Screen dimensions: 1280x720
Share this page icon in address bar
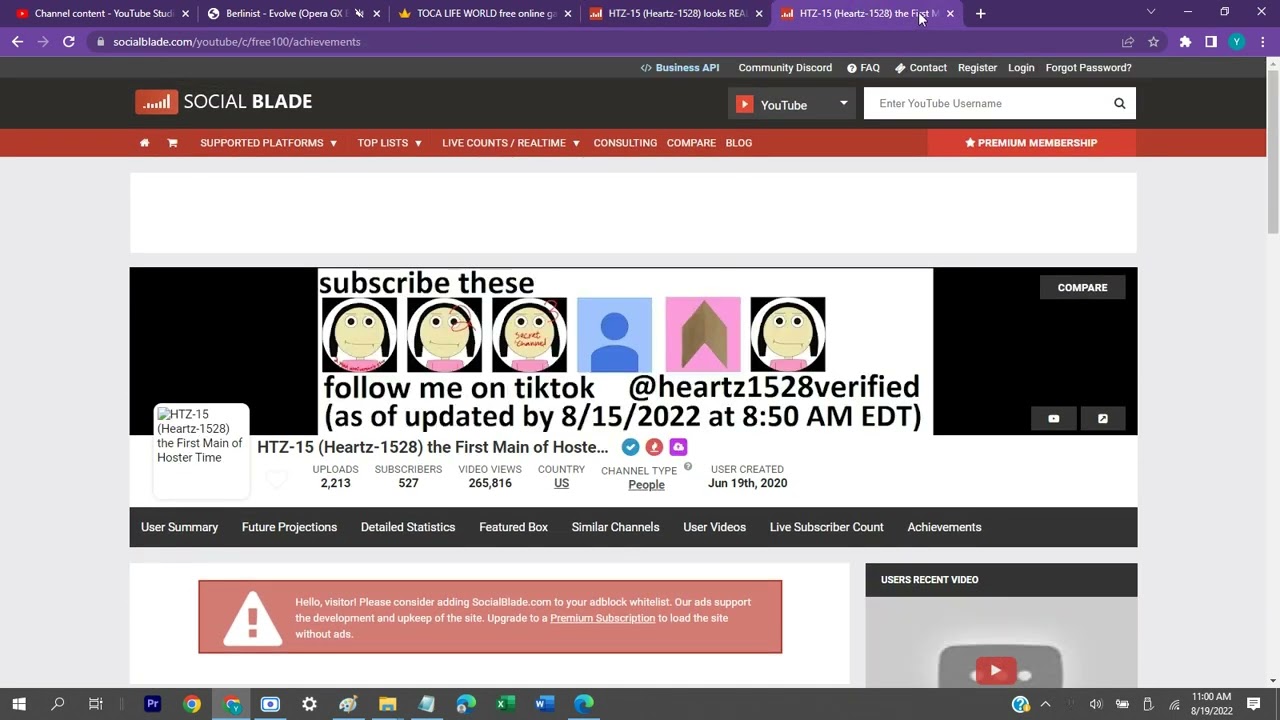click(1128, 42)
